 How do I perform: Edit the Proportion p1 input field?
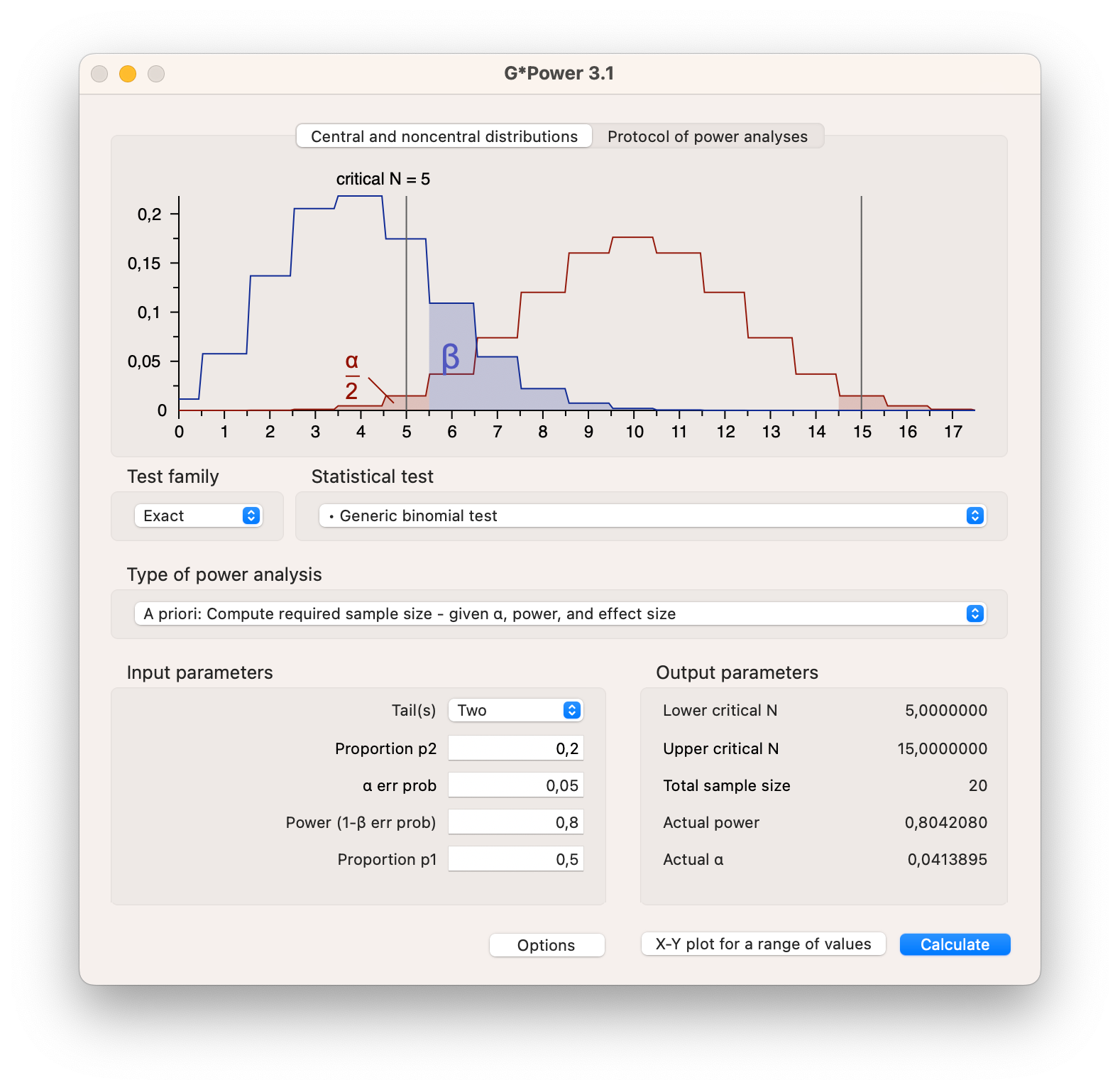click(x=515, y=859)
